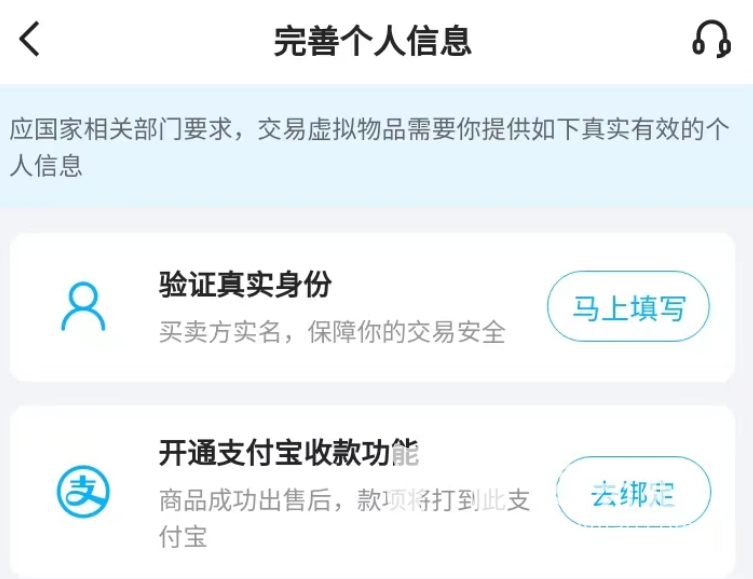Viewport: 753px width, 579px height.
Task: Click empty header space left of the title
Action: coord(150,41)
